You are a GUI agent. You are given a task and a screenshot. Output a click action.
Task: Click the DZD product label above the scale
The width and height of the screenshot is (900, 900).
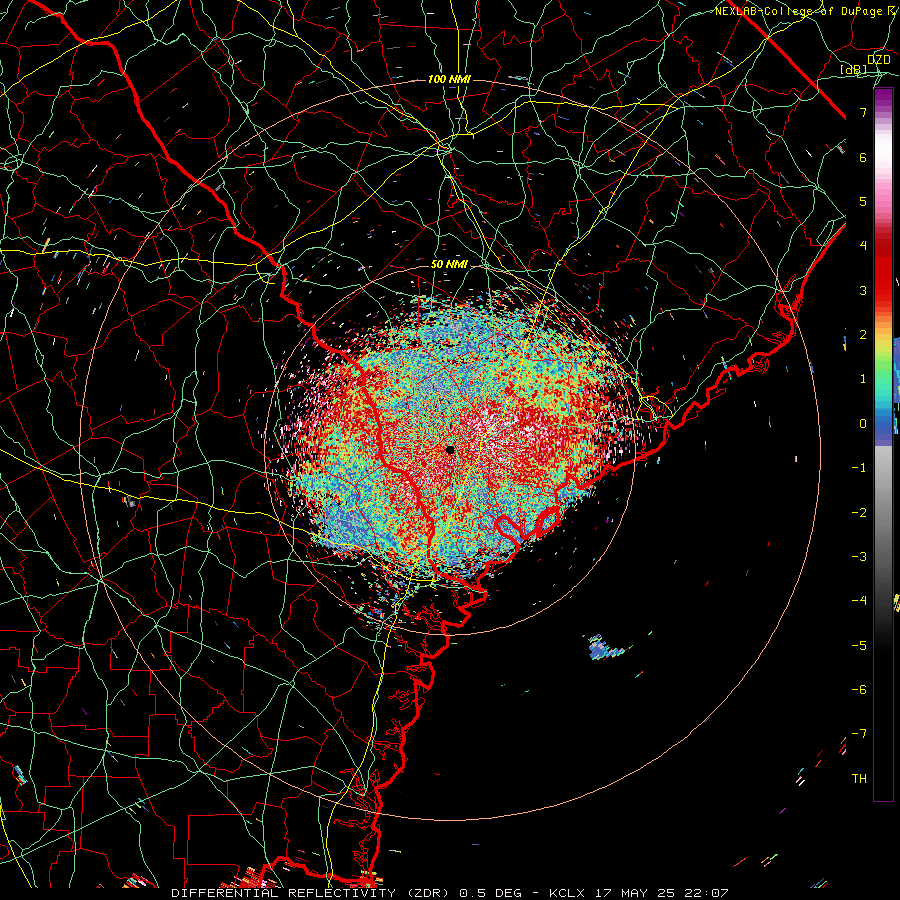point(879,60)
